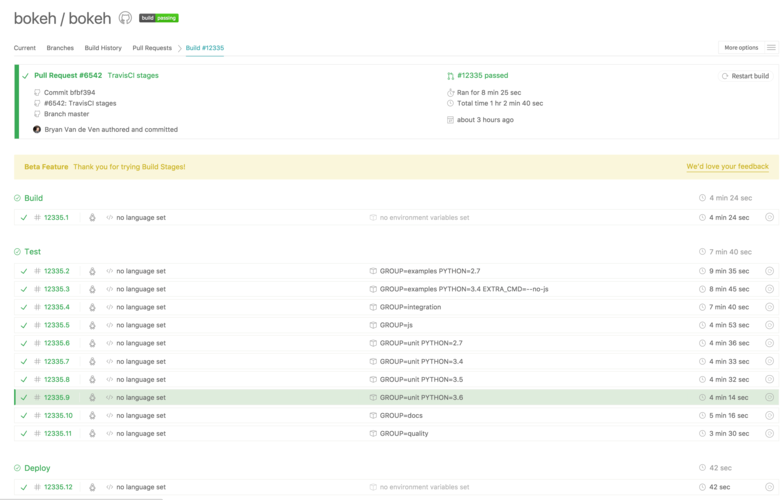This screenshot has height=500, width=783.
Task: Click the 9 min 35 sec duration
Action: pyautogui.click(x=729, y=271)
